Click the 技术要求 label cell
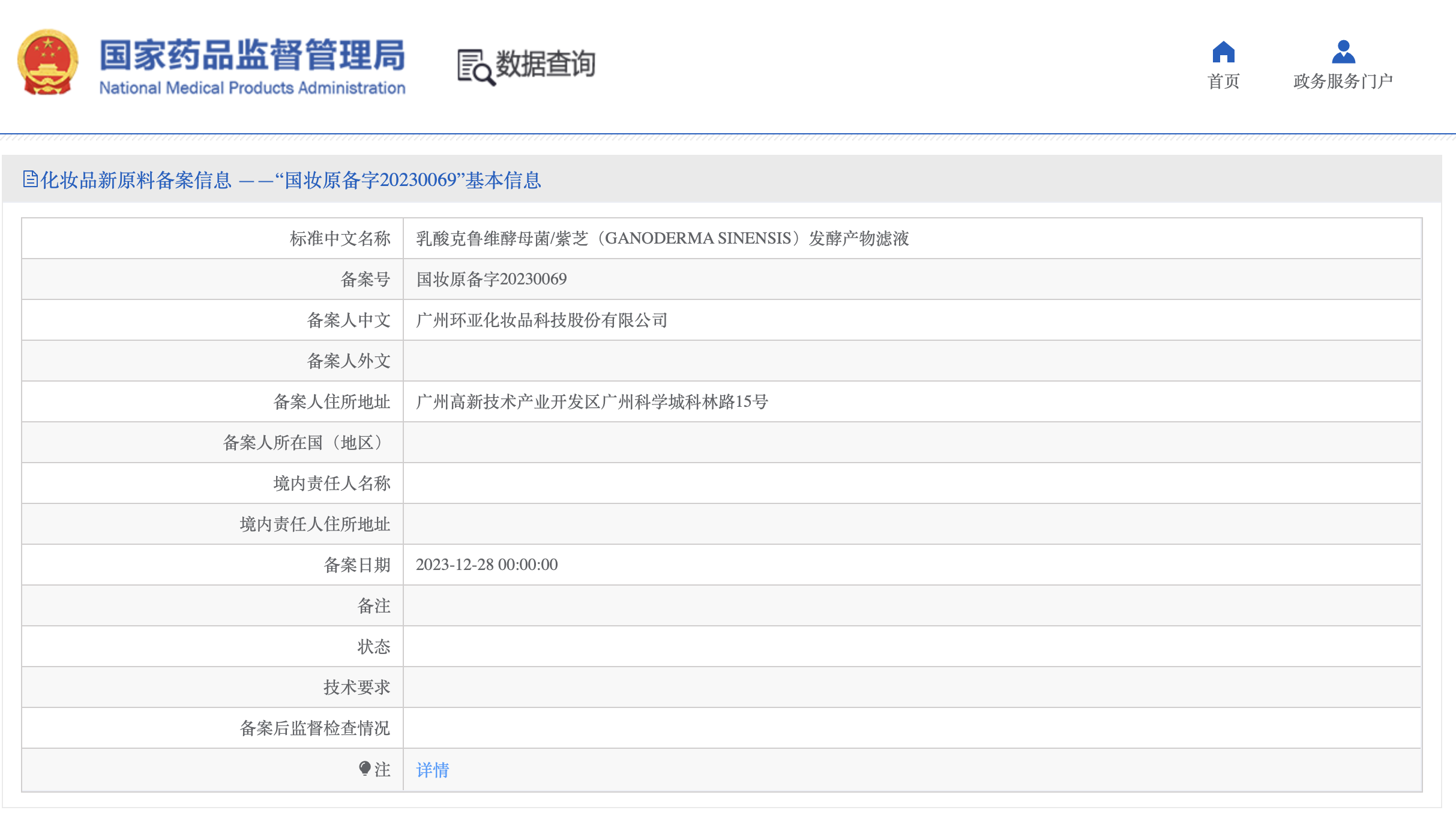Image resolution: width=1456 pixels, height=828 pixels. 212,688
